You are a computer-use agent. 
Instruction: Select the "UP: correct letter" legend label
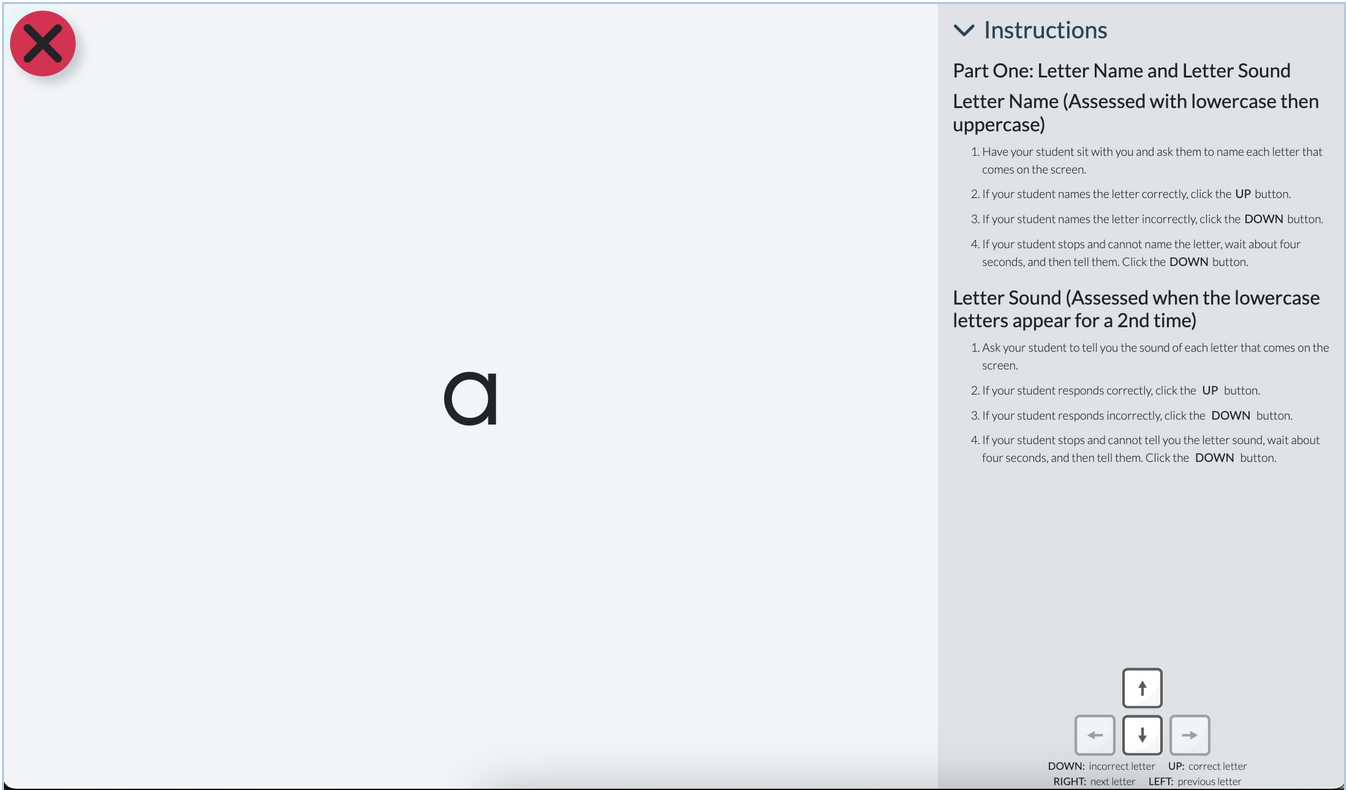(1207, 766)
